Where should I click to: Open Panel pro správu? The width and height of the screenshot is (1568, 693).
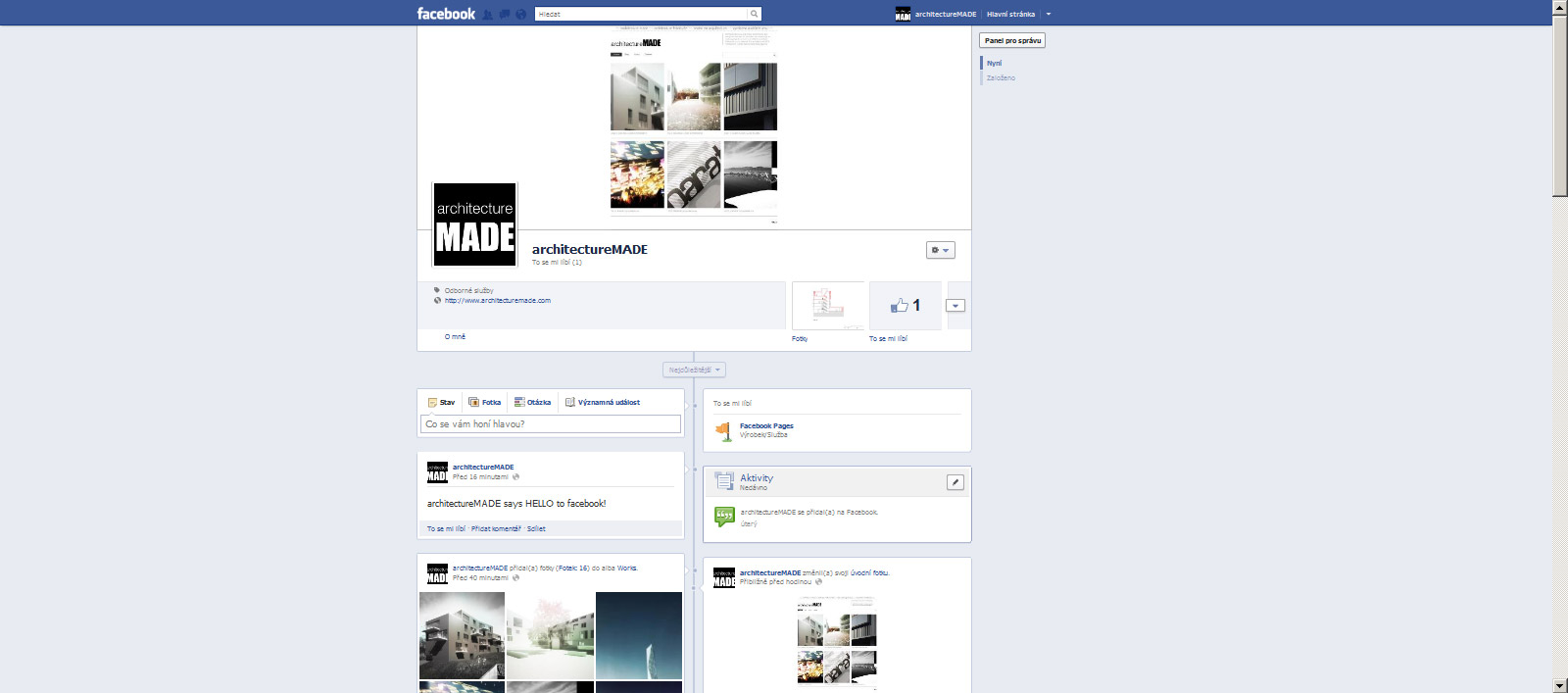[1012, 40]
